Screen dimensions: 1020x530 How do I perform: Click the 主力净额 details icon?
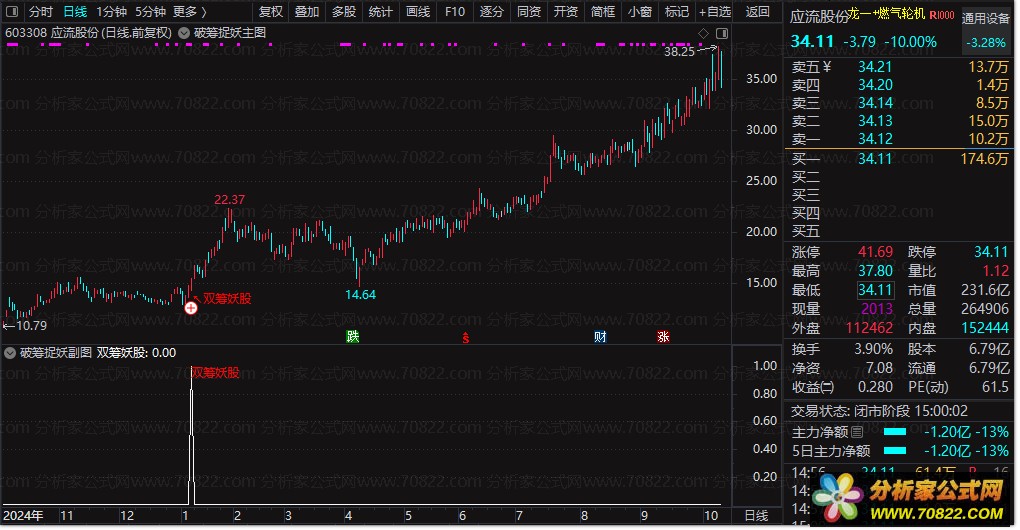857,432
